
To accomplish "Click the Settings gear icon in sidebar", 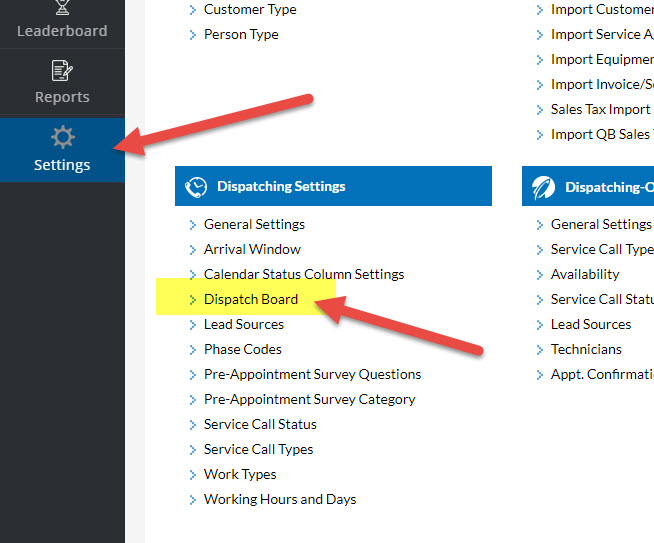I will tap(62, 137).
